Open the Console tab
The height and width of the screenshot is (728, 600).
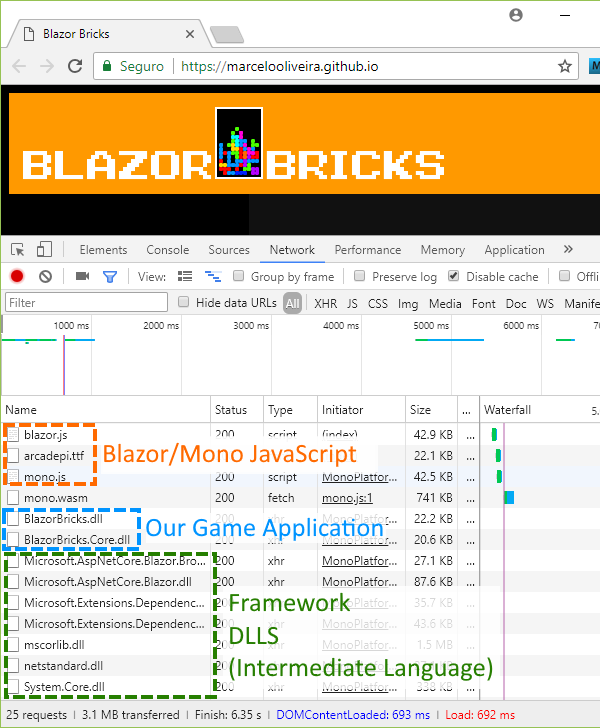click(x=168, y=250)
